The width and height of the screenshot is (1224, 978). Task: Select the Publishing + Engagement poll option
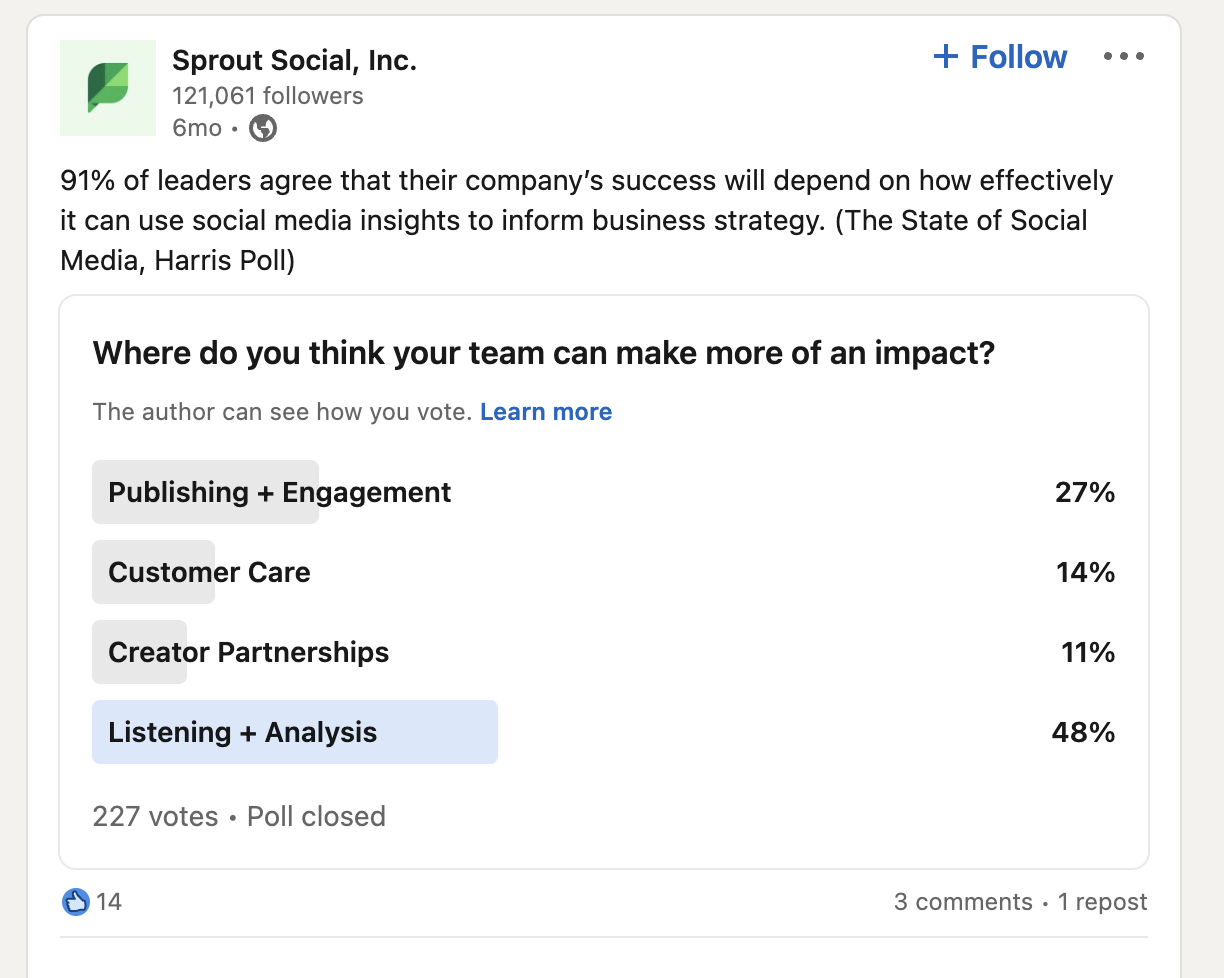pyautogui.click(x=603, y=492)
